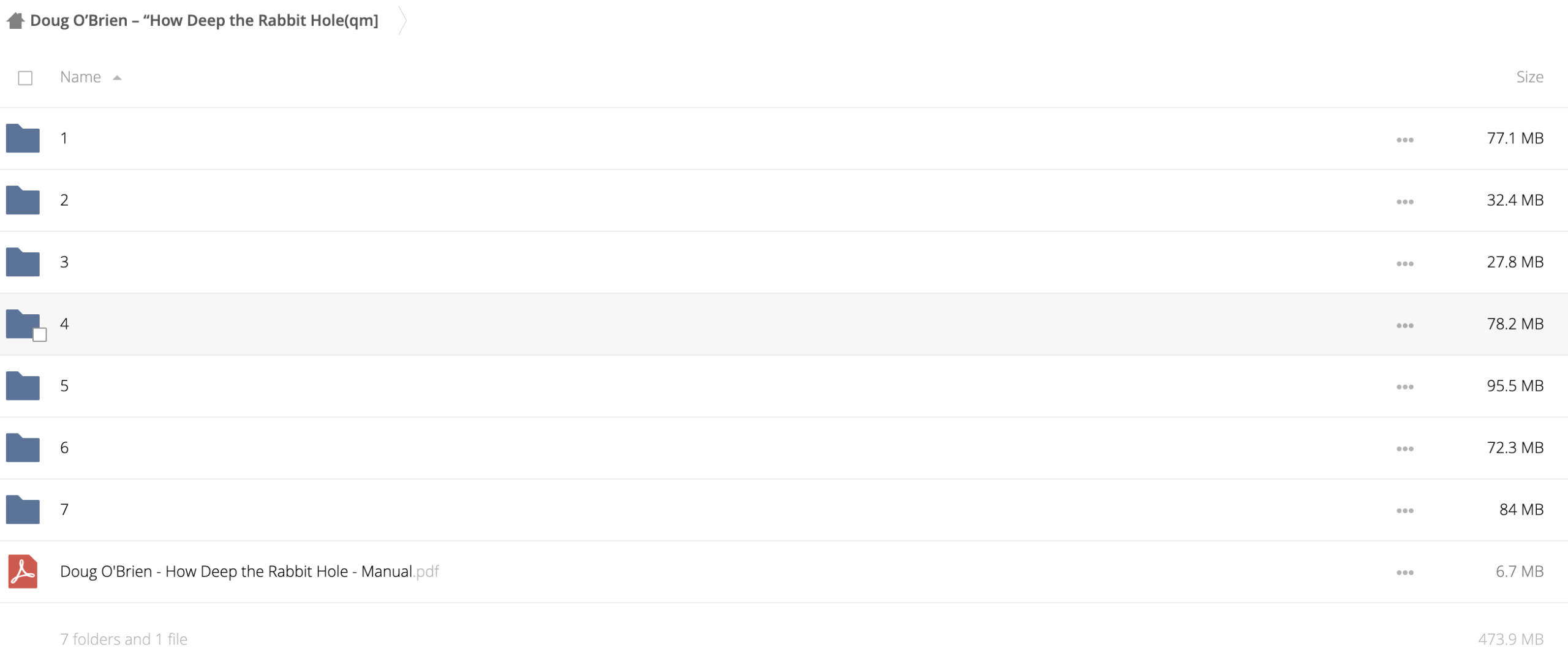
Task: Open more actions menu for folder 5
Action: pyautogui.click(x=1404, y=387)
